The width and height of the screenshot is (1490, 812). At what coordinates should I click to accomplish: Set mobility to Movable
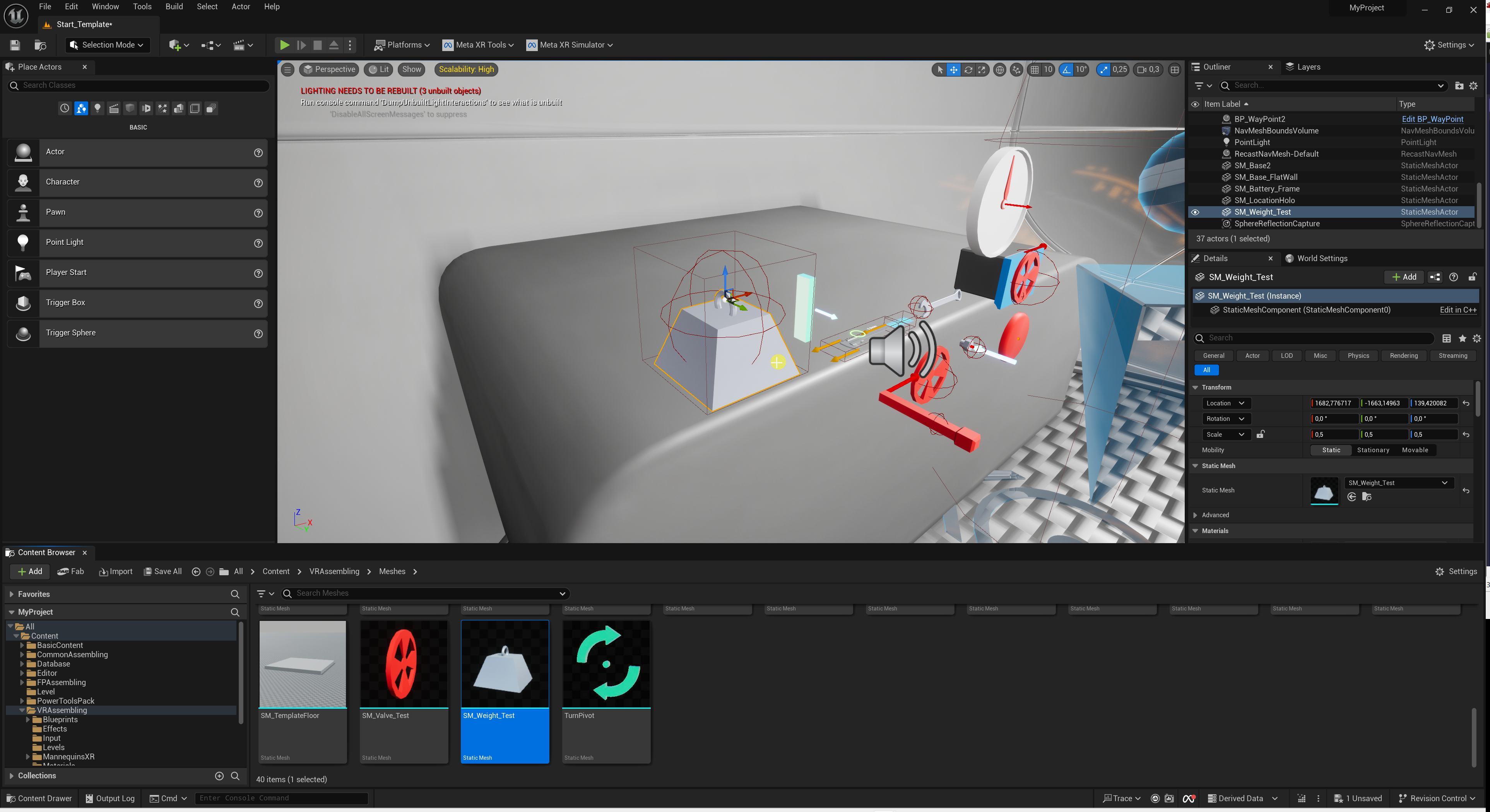[1414, 450]
